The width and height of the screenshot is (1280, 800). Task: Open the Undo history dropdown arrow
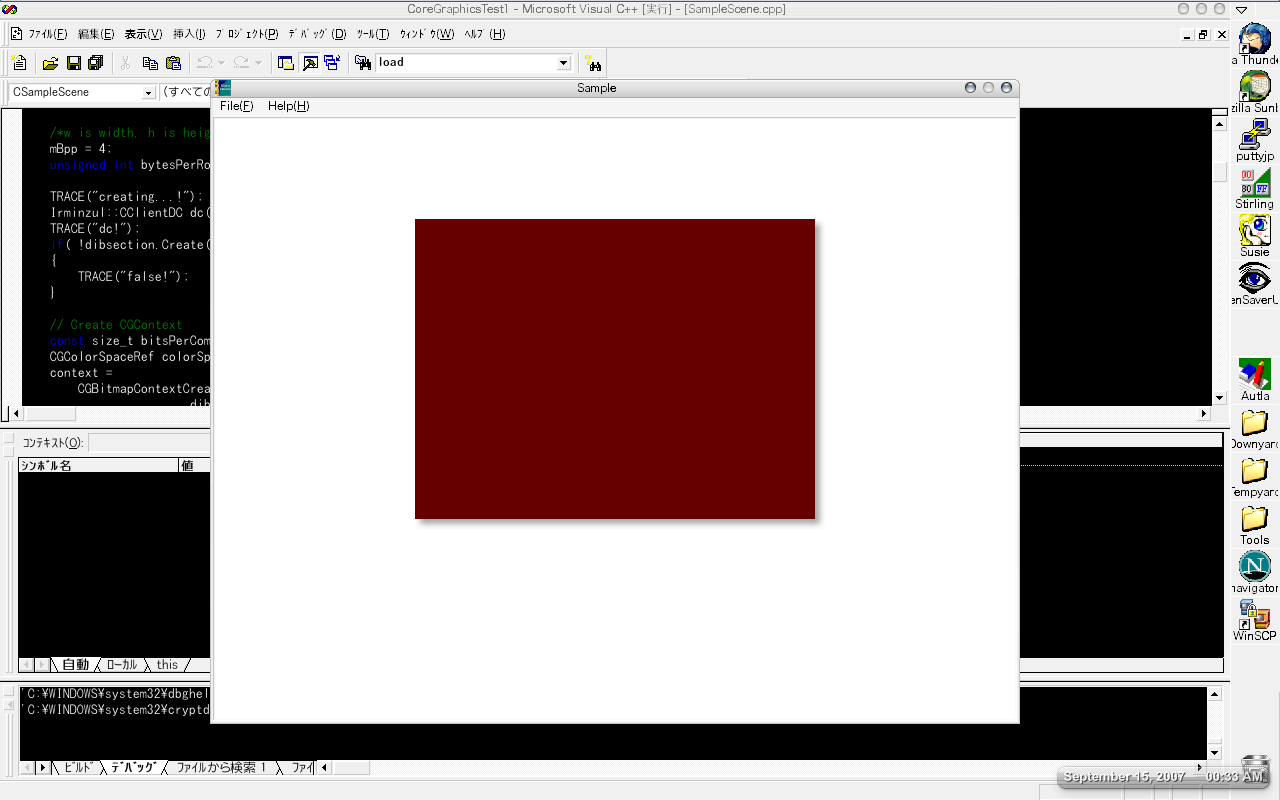point(221,63)
